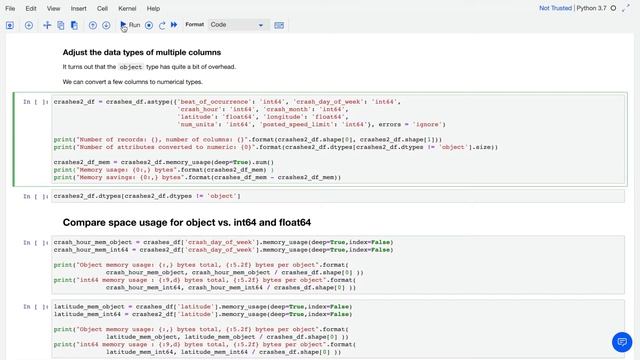Open the View menu

(x=53, y=9)
